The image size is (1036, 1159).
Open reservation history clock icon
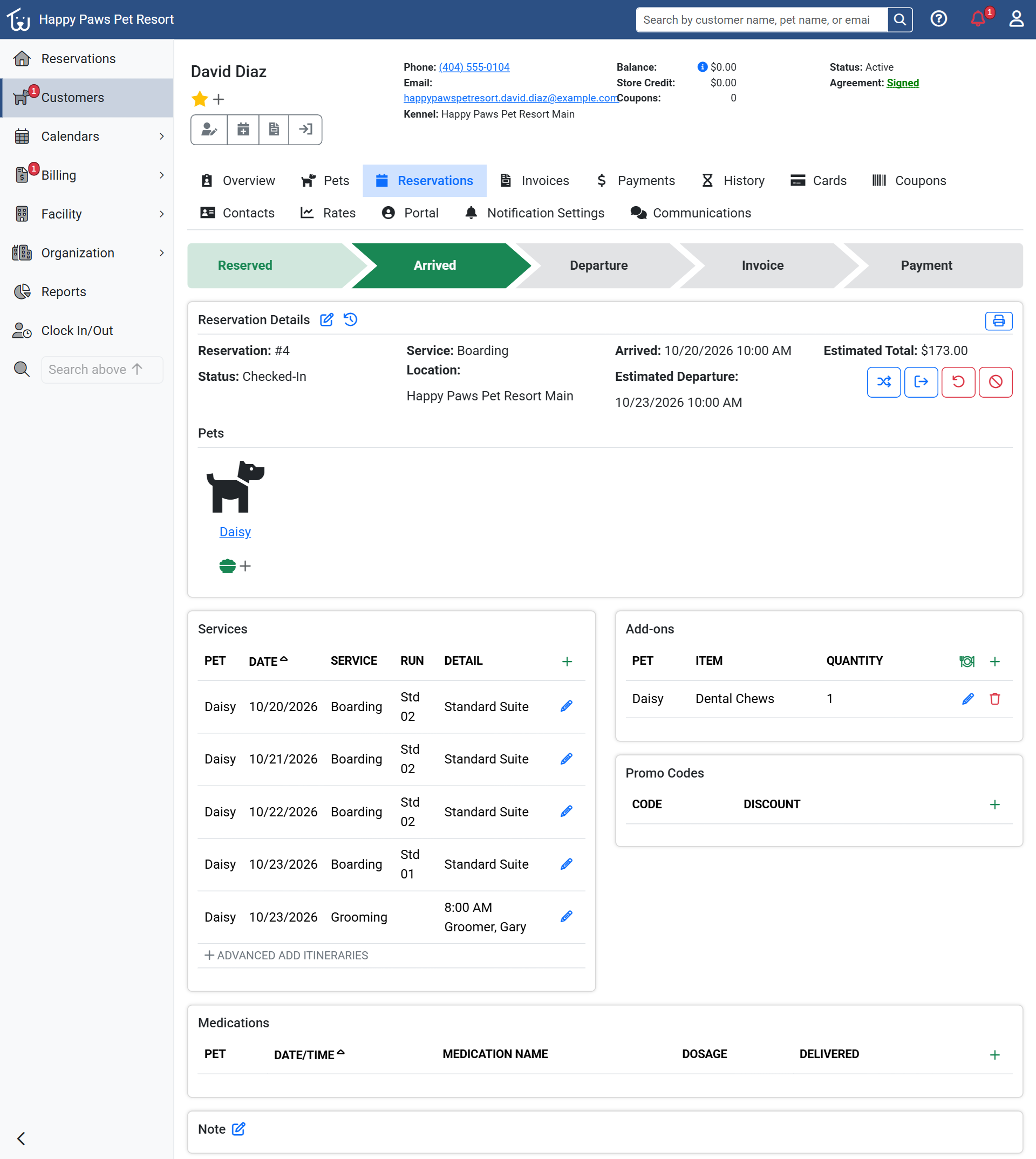351,320
